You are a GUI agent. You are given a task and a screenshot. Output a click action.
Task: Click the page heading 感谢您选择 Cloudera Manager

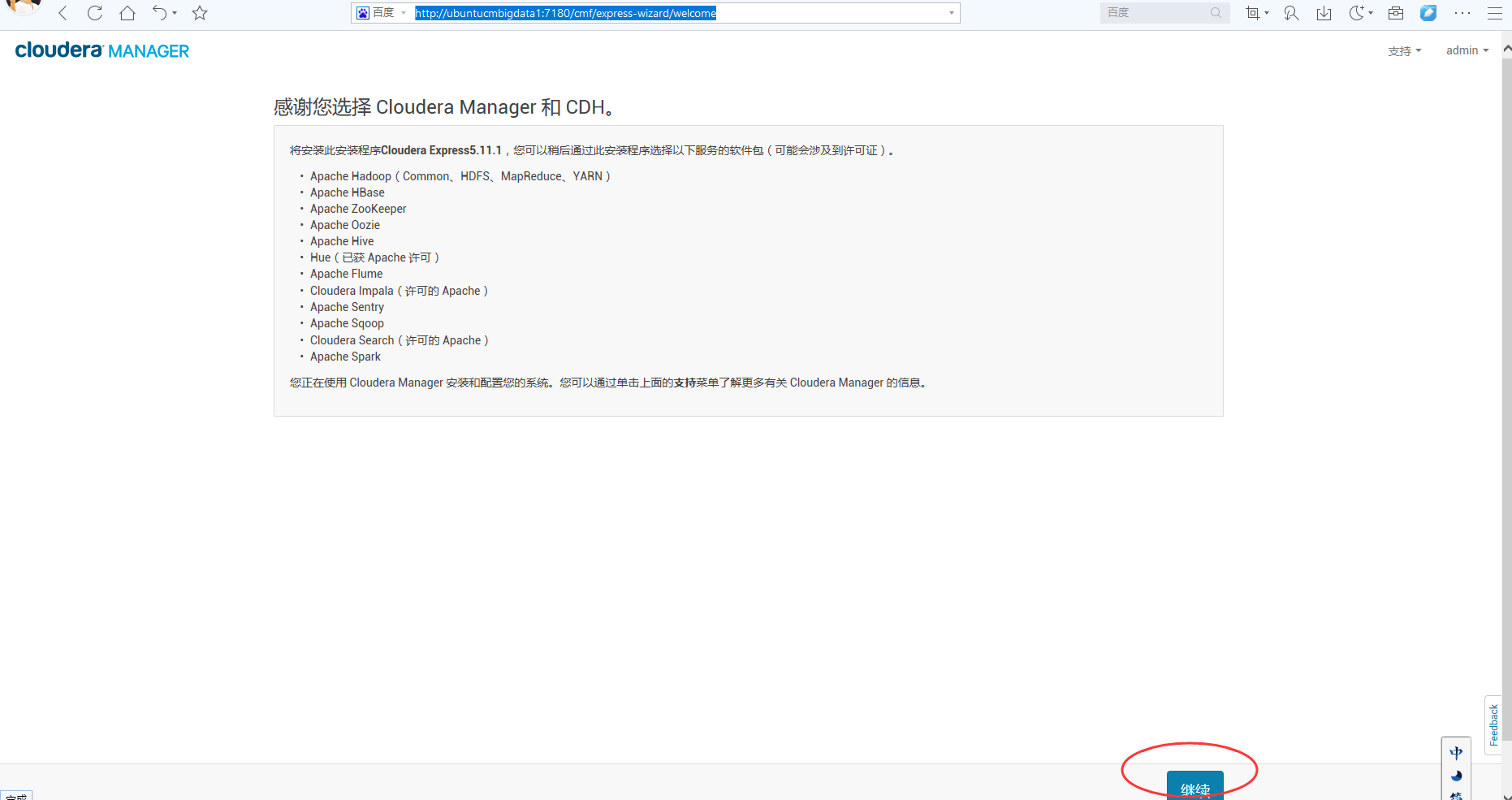[x=445, y=107]
